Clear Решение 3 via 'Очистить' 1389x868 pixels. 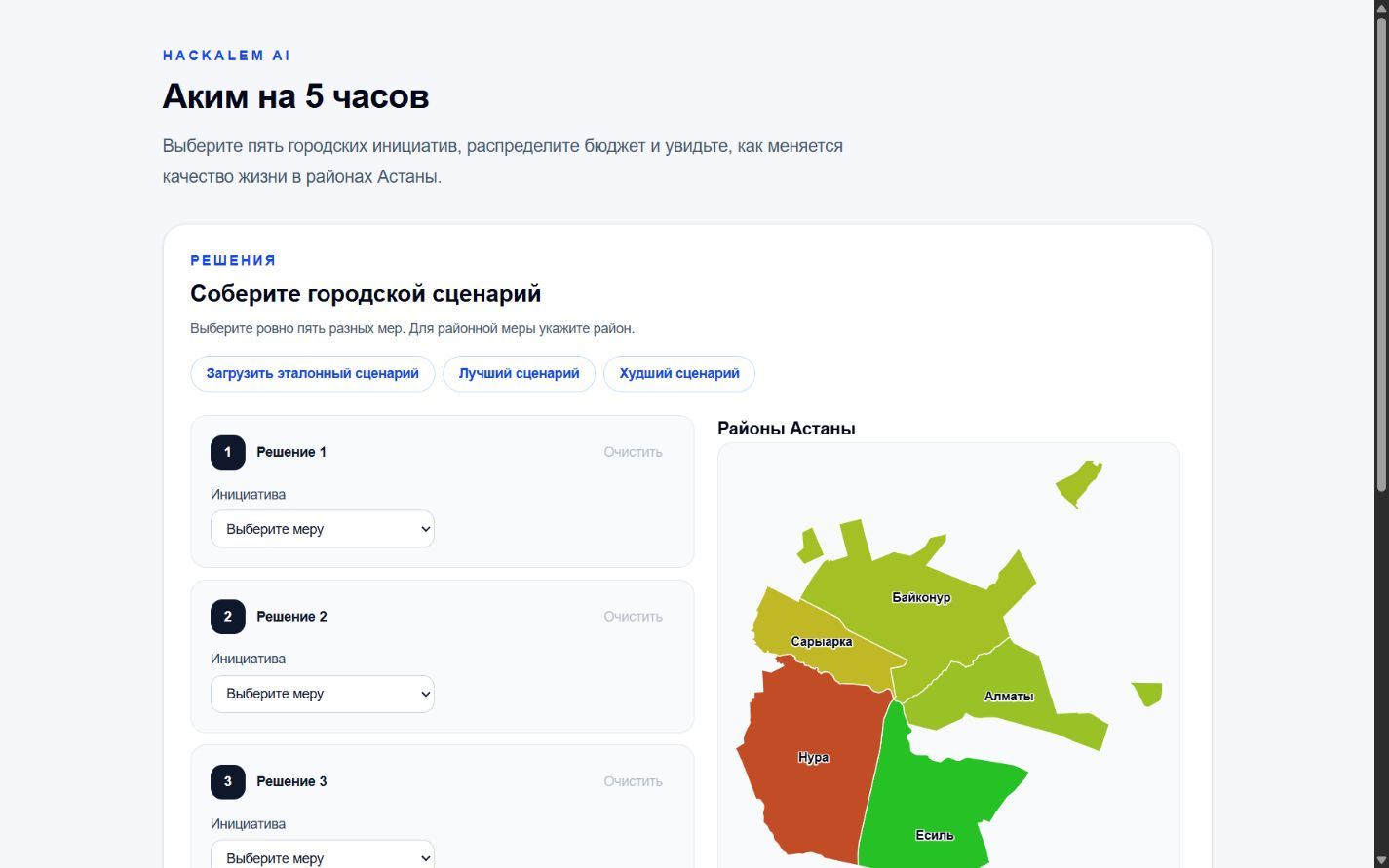[x=633, y=781]
